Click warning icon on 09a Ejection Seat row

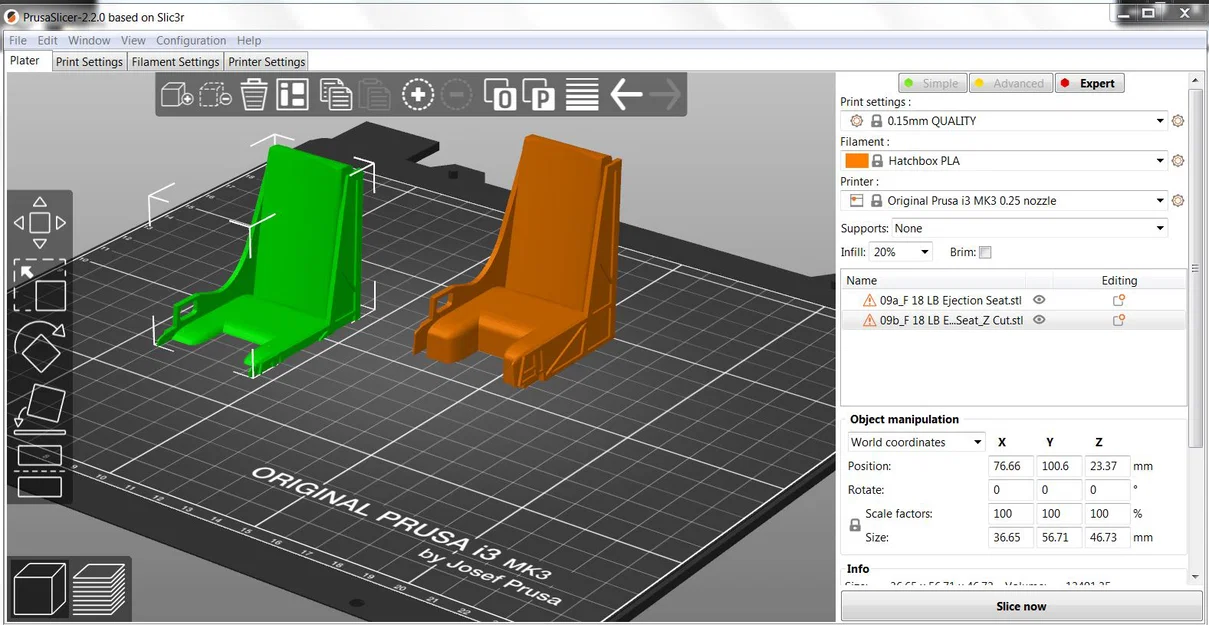click(x=868, y=300)
